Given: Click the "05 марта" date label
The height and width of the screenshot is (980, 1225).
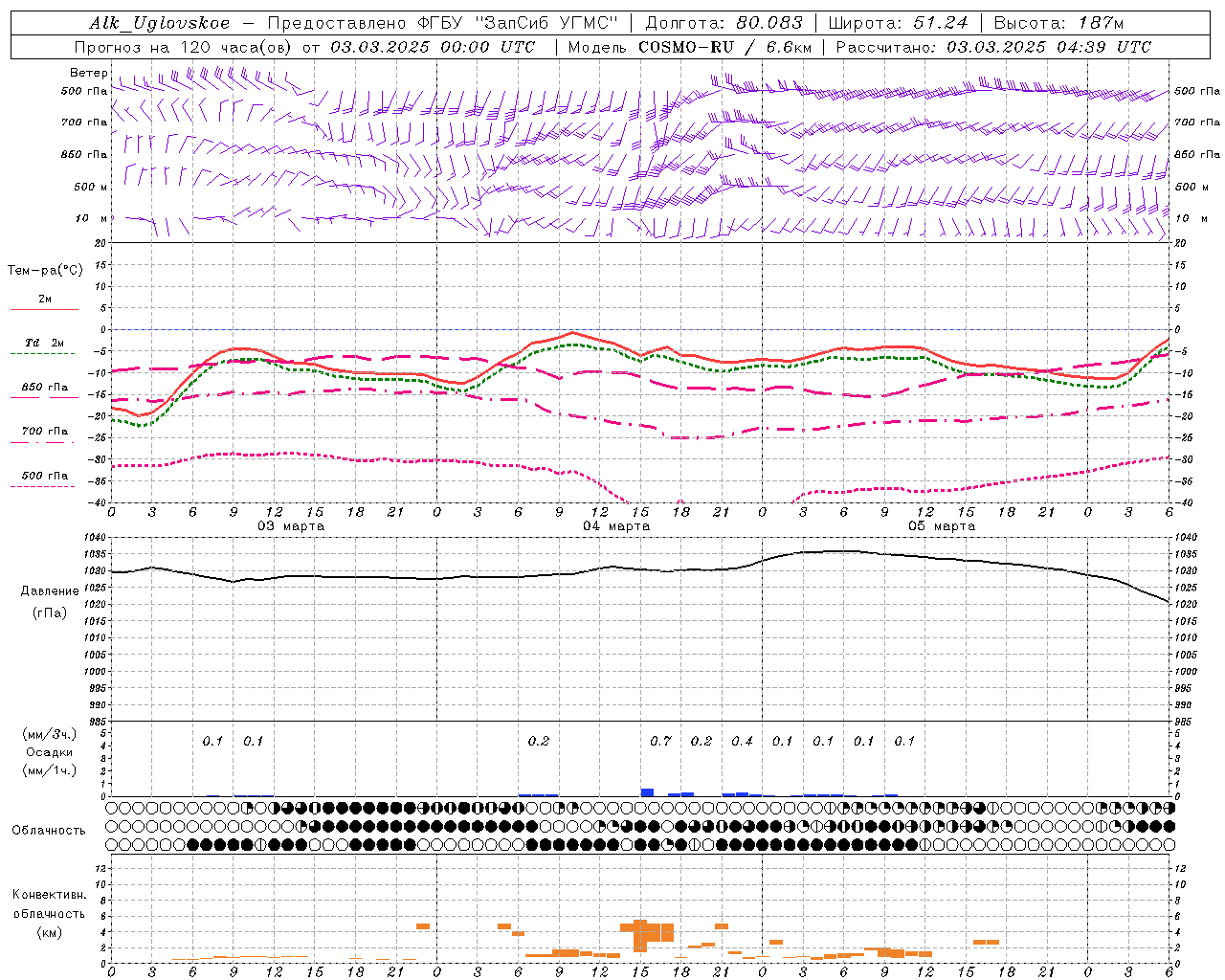Looking at the screenshot, I should 942,526.
